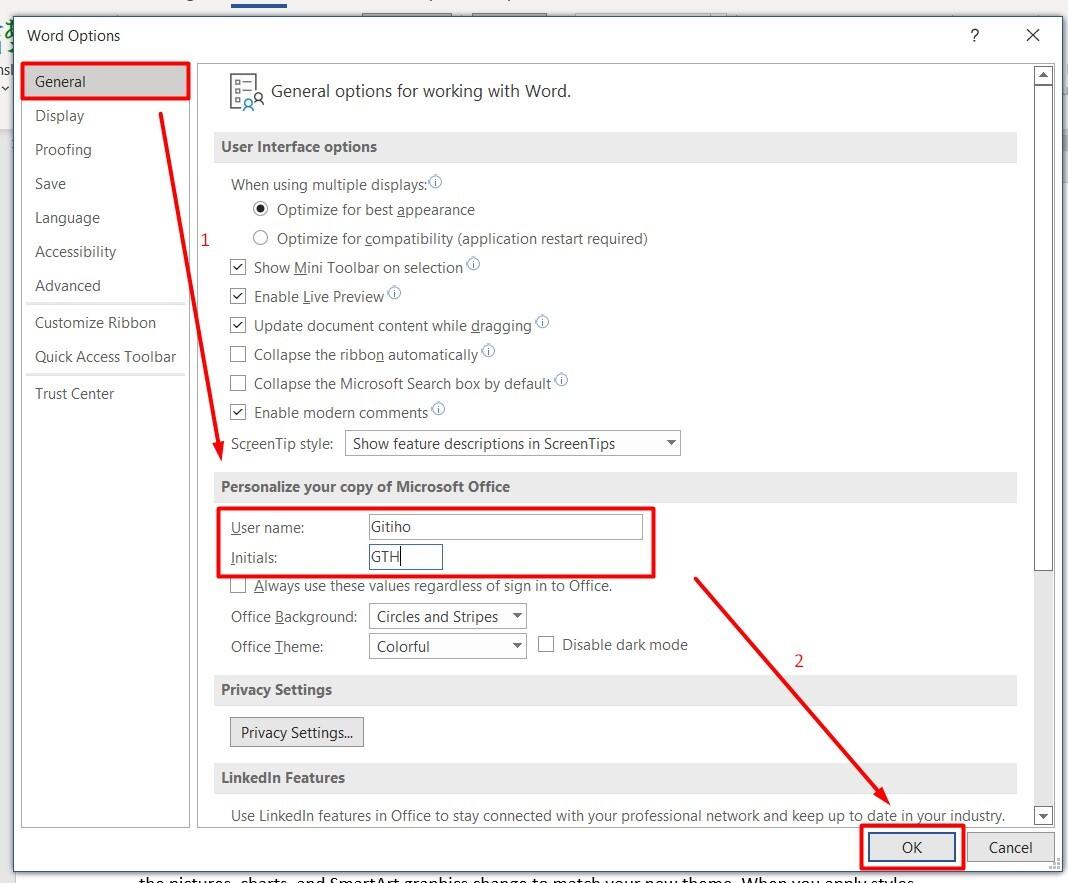Click info icon beside Collapse Microsoft Search box
Image resolution: width=1068 pixels, height=883 pixels.
561,379
